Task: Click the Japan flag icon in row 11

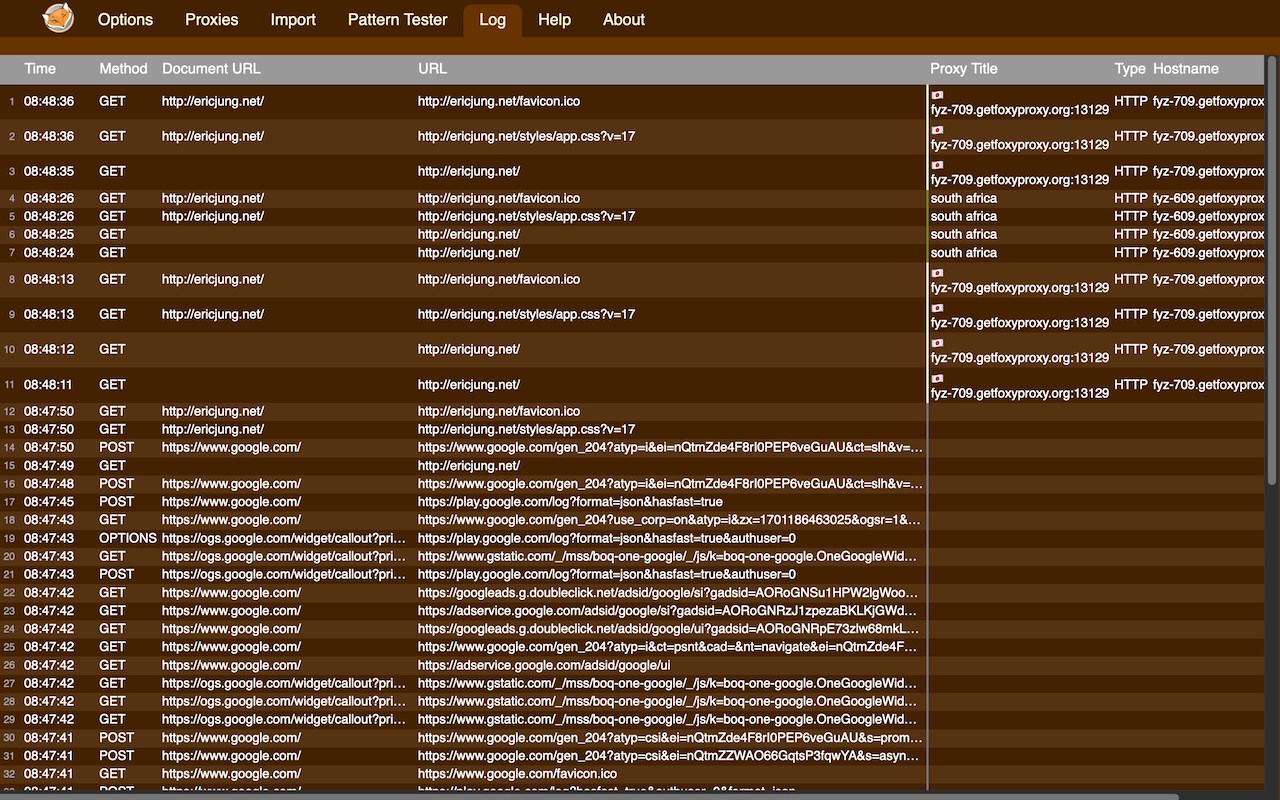Action: (937, 378)
